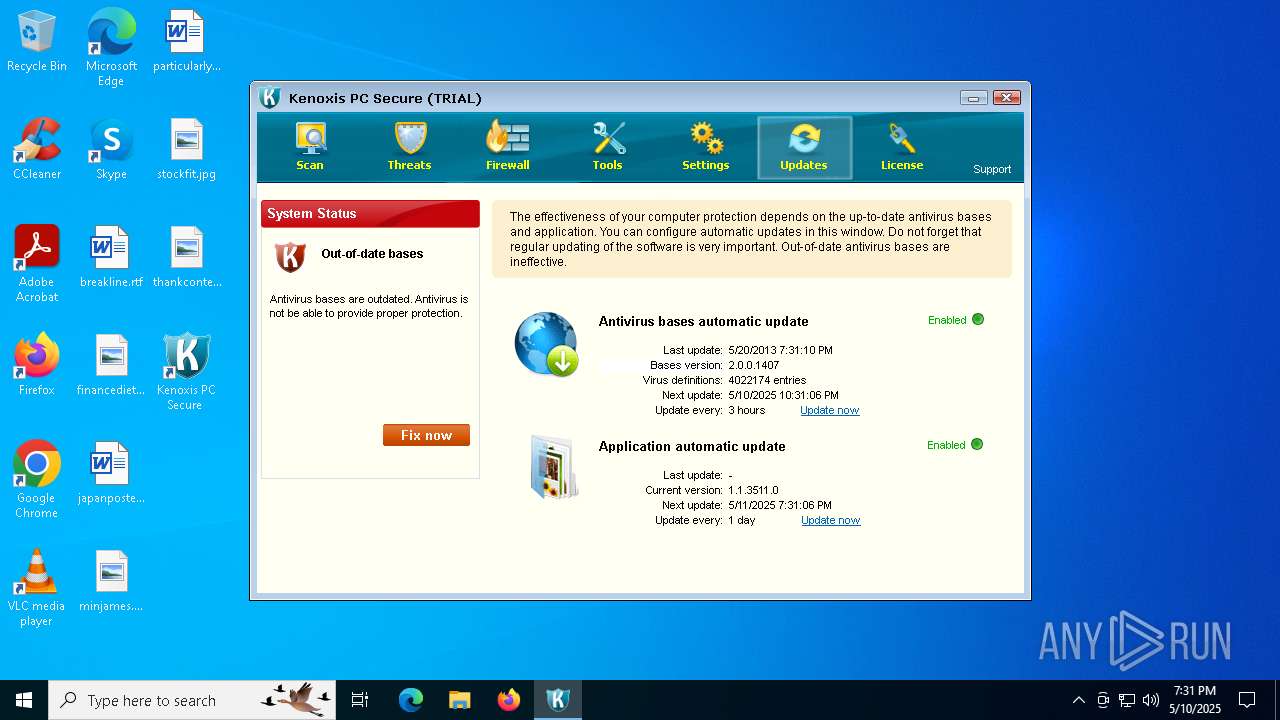Click the network tray icon
The image size is (1280, 720).
tap(1127, 700)
